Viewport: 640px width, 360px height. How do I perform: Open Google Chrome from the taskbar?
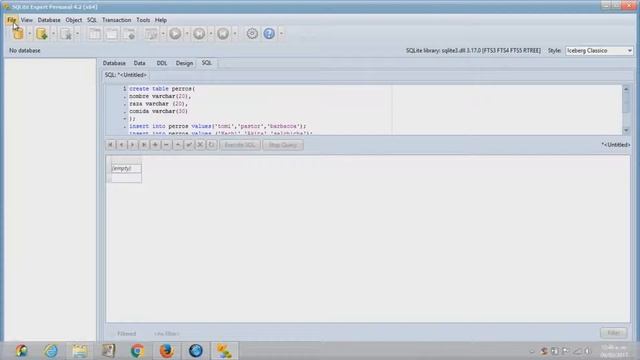click(x=138, y=351)
